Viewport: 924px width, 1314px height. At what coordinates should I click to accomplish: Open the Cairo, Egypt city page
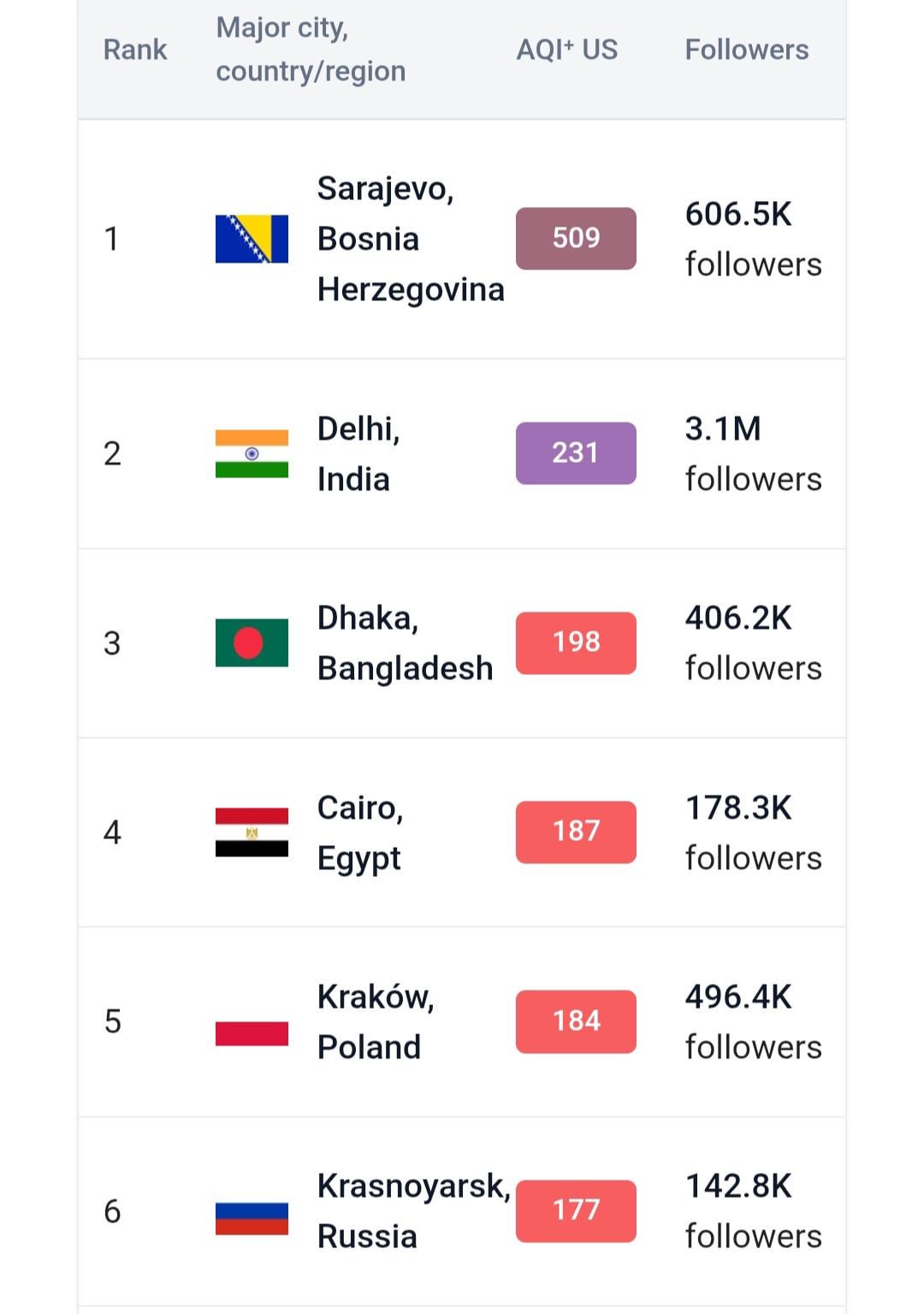click(x=360, y=832)
